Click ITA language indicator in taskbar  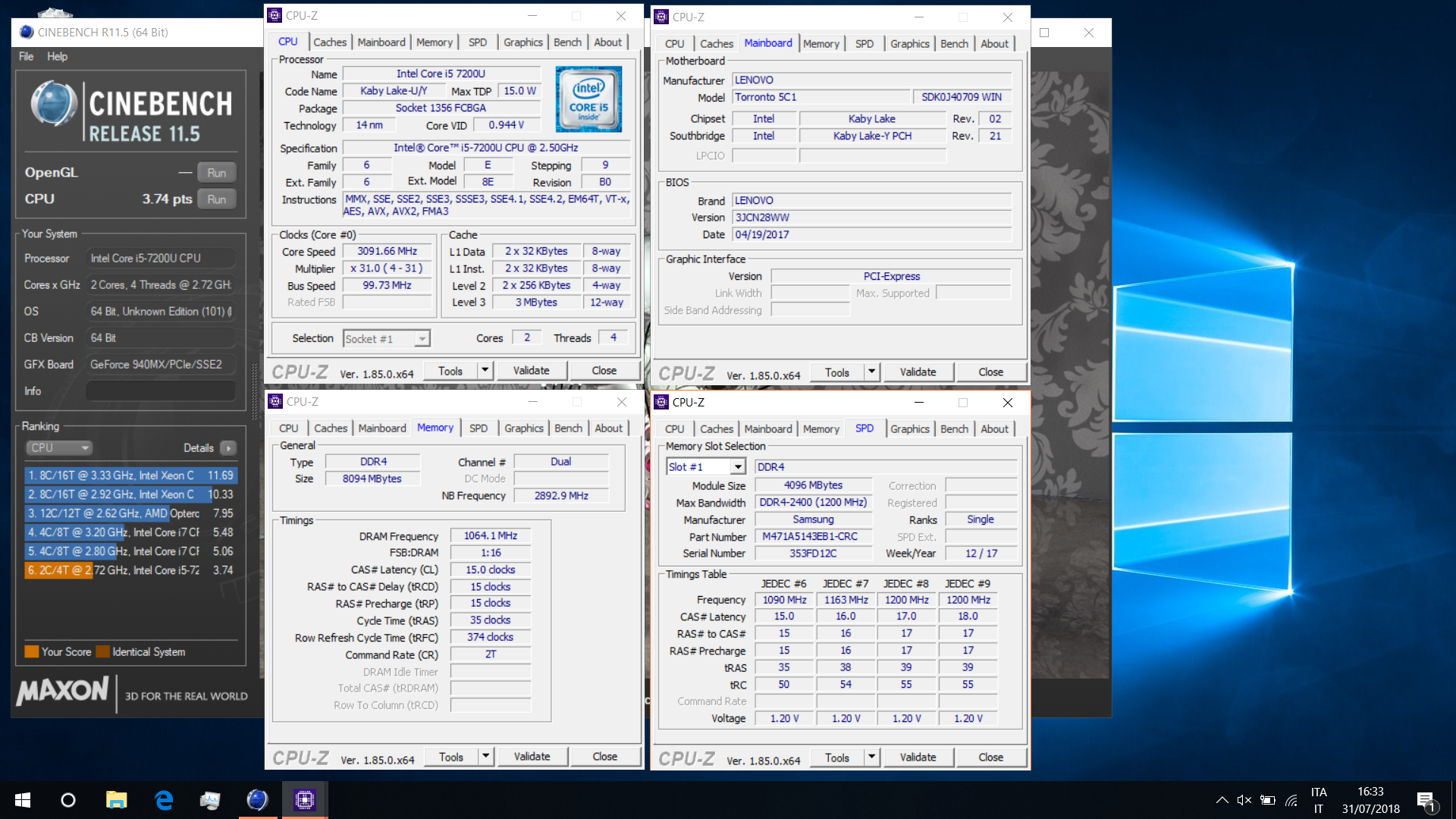pyautogui.click(x=1319, y=800)
